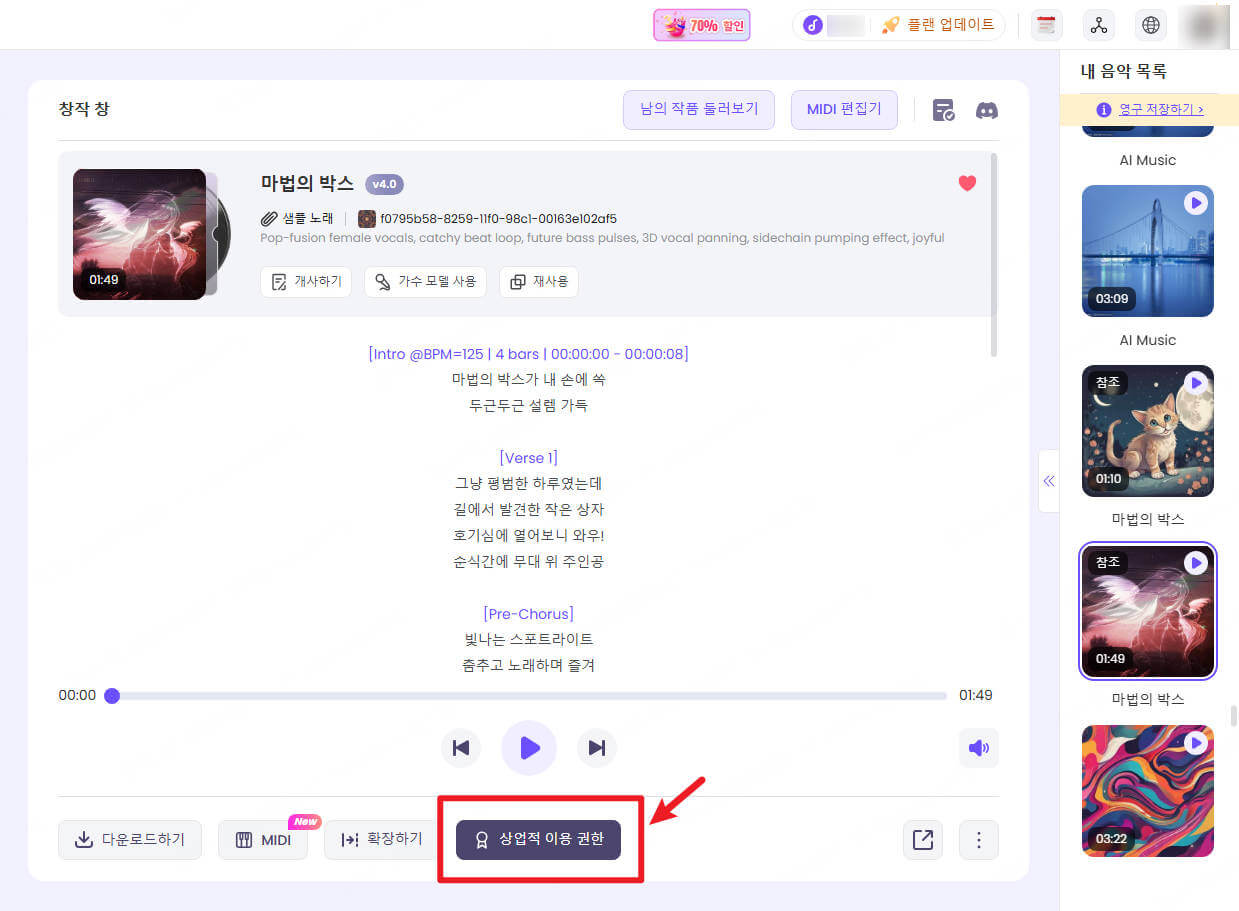
Task: Click 재사용 reuse button
Action: (539, 282)
